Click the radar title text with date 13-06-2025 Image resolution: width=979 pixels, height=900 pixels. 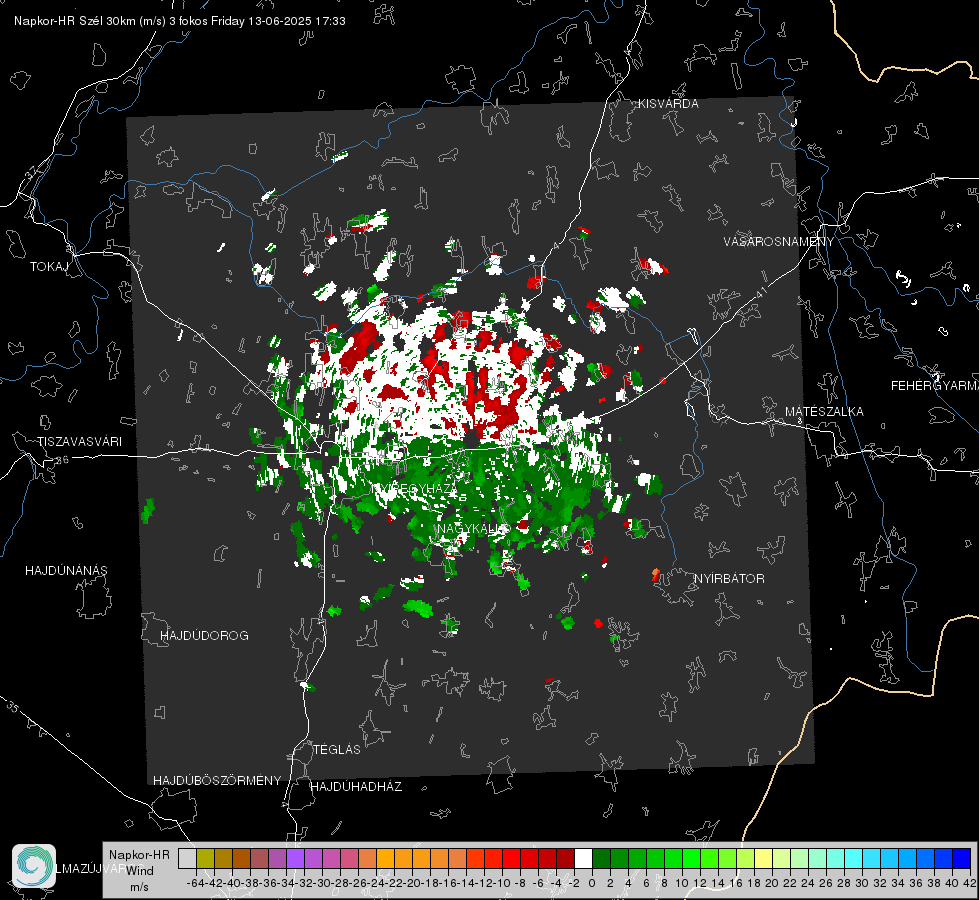tap(180, 21)
